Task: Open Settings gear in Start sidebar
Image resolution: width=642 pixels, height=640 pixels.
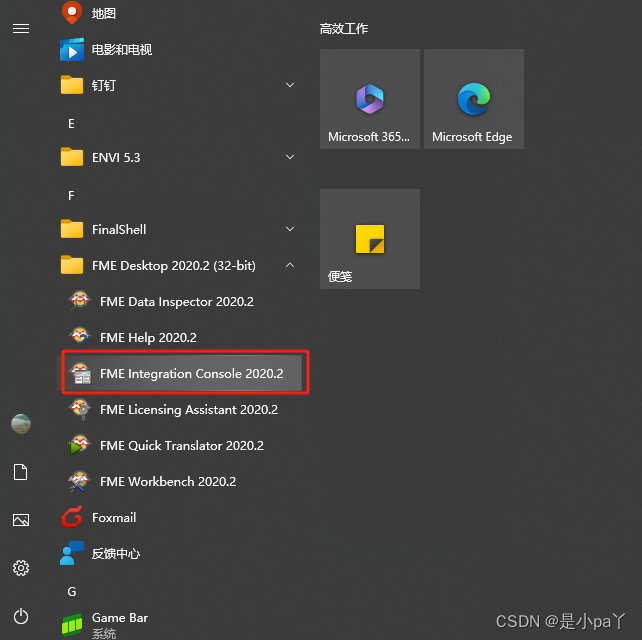Action: (21, 568)
